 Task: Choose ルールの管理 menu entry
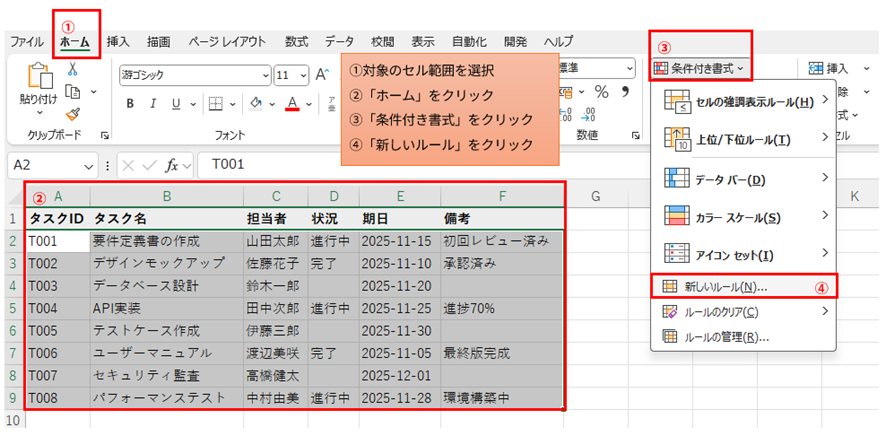743,337
